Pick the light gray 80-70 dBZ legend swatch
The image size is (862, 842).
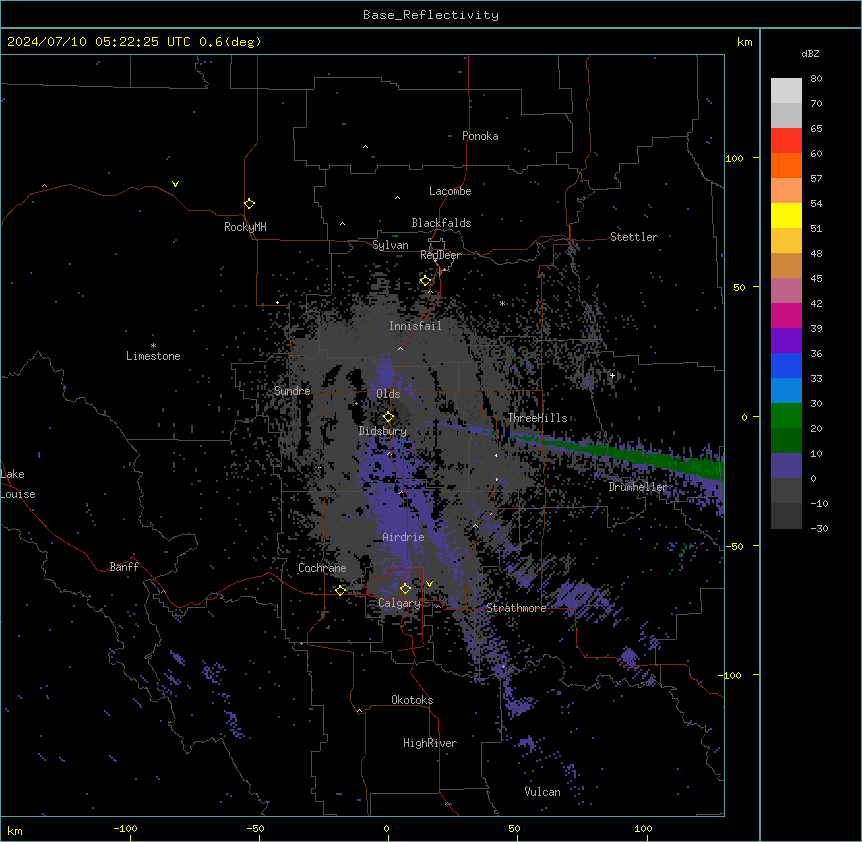786,91
